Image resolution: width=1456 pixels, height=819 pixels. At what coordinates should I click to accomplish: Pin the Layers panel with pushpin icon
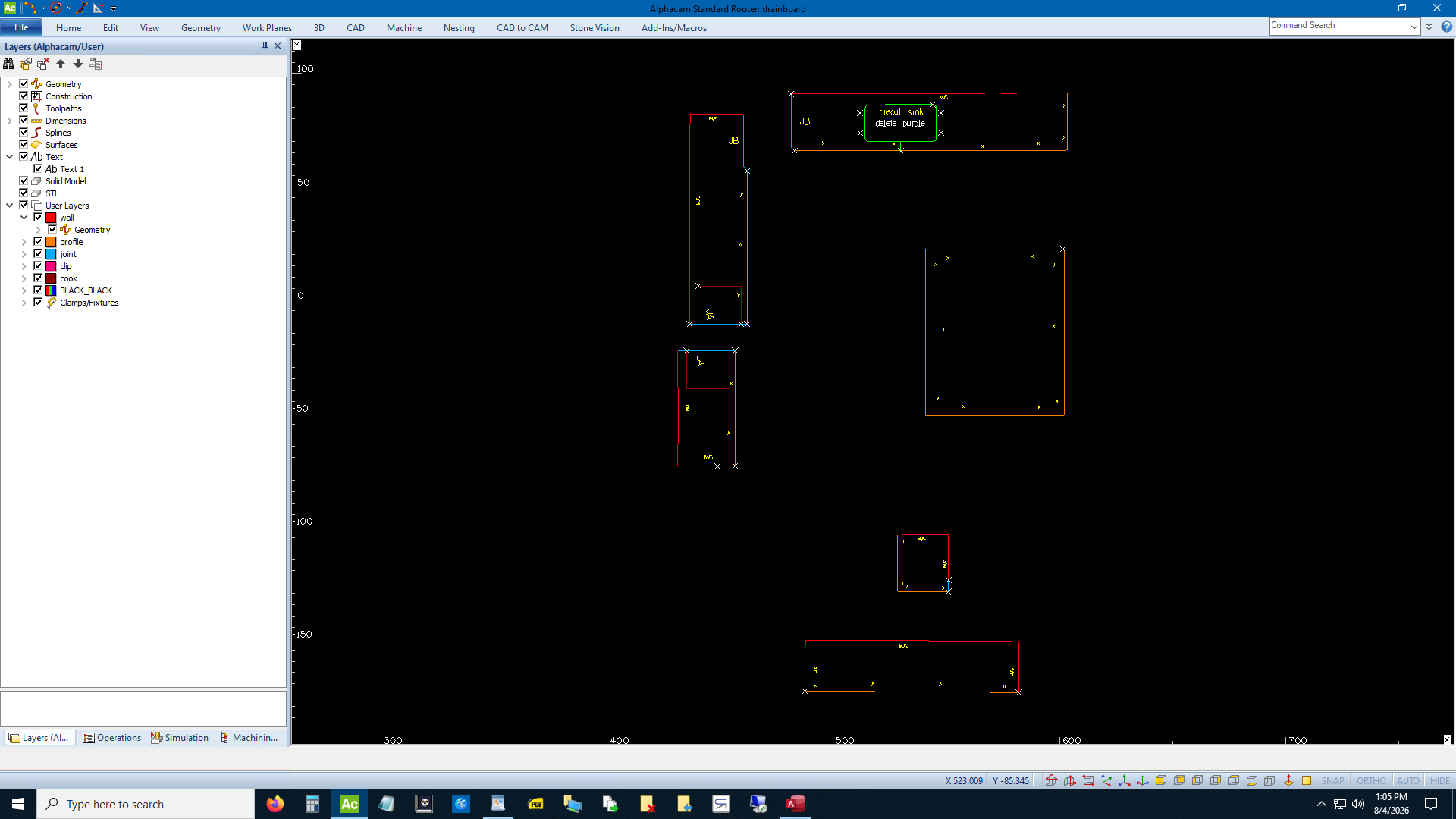[265, 46]
